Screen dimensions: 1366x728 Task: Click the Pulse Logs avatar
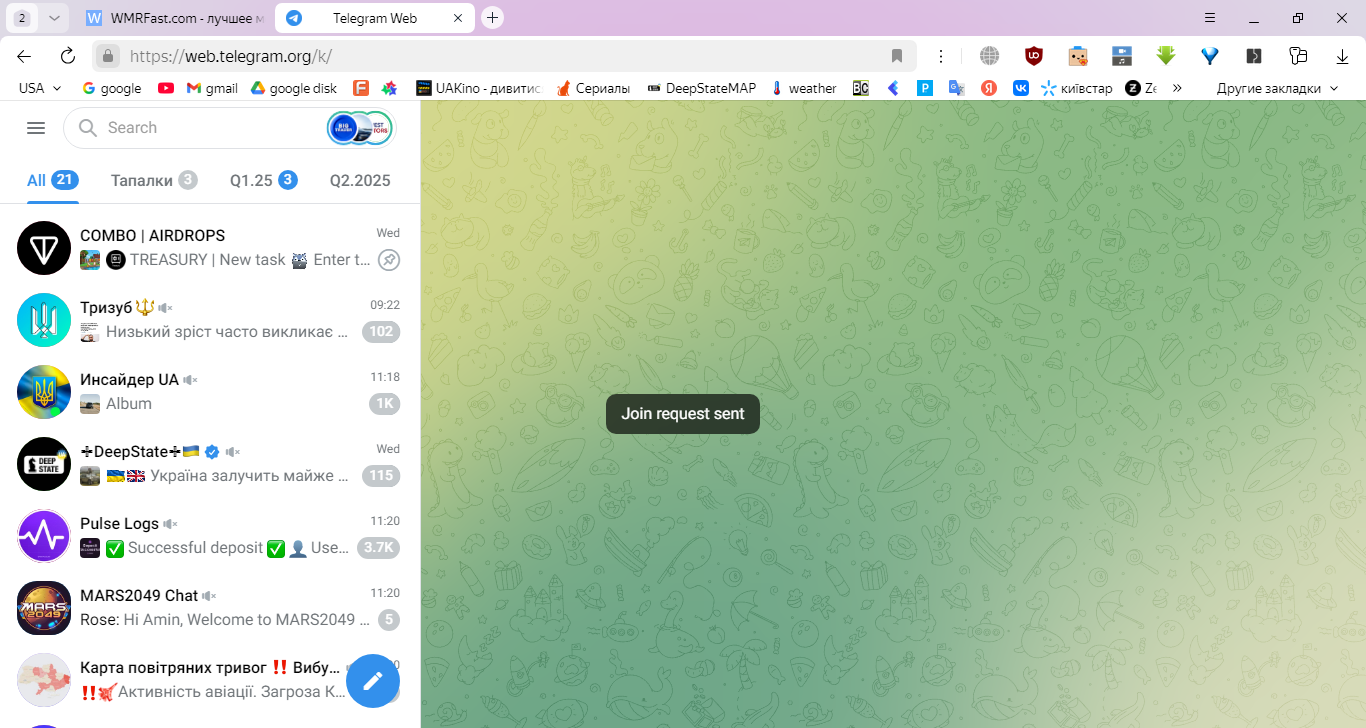[x=44, y=535]
